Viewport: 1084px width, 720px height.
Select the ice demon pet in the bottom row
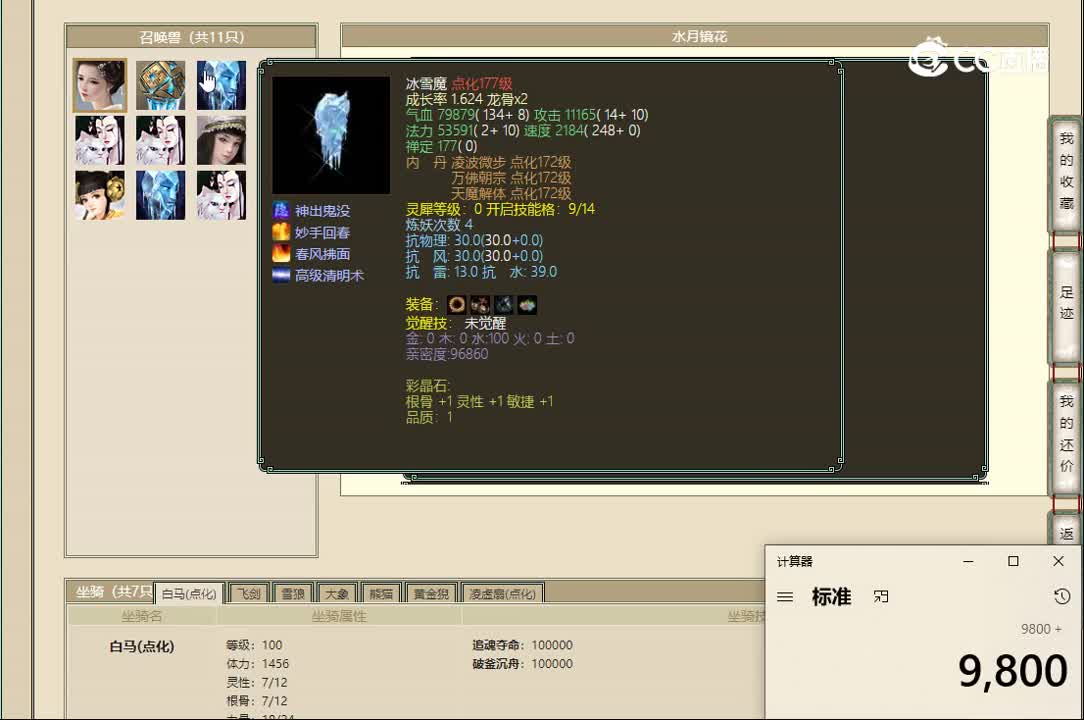pyautogui.click(x=160, y=196)
